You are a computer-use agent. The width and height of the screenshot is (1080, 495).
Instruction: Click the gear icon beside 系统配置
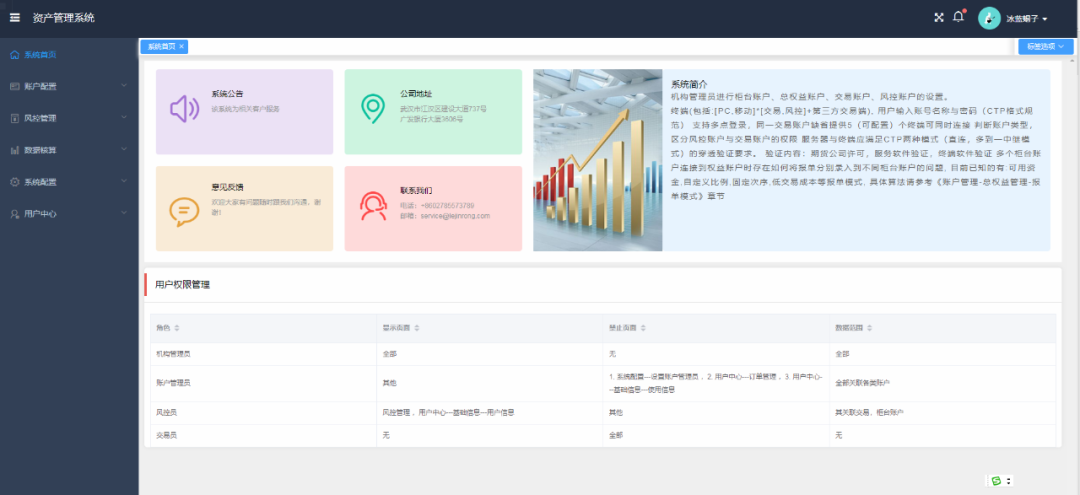pos(14,182)
